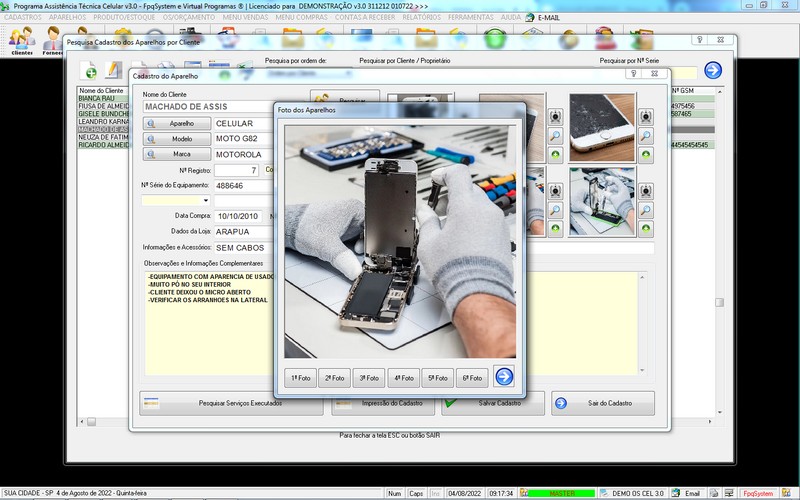This screenshot has height=500, width=800.
Task: Click the add new record icon with green plus
Action: point(90,71)
